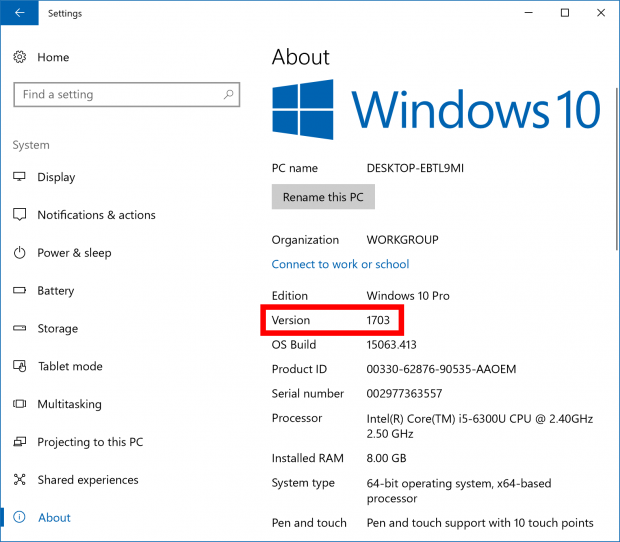Open the Tablet mode settings
Screen dimensions: 620x542
point(70,366)
